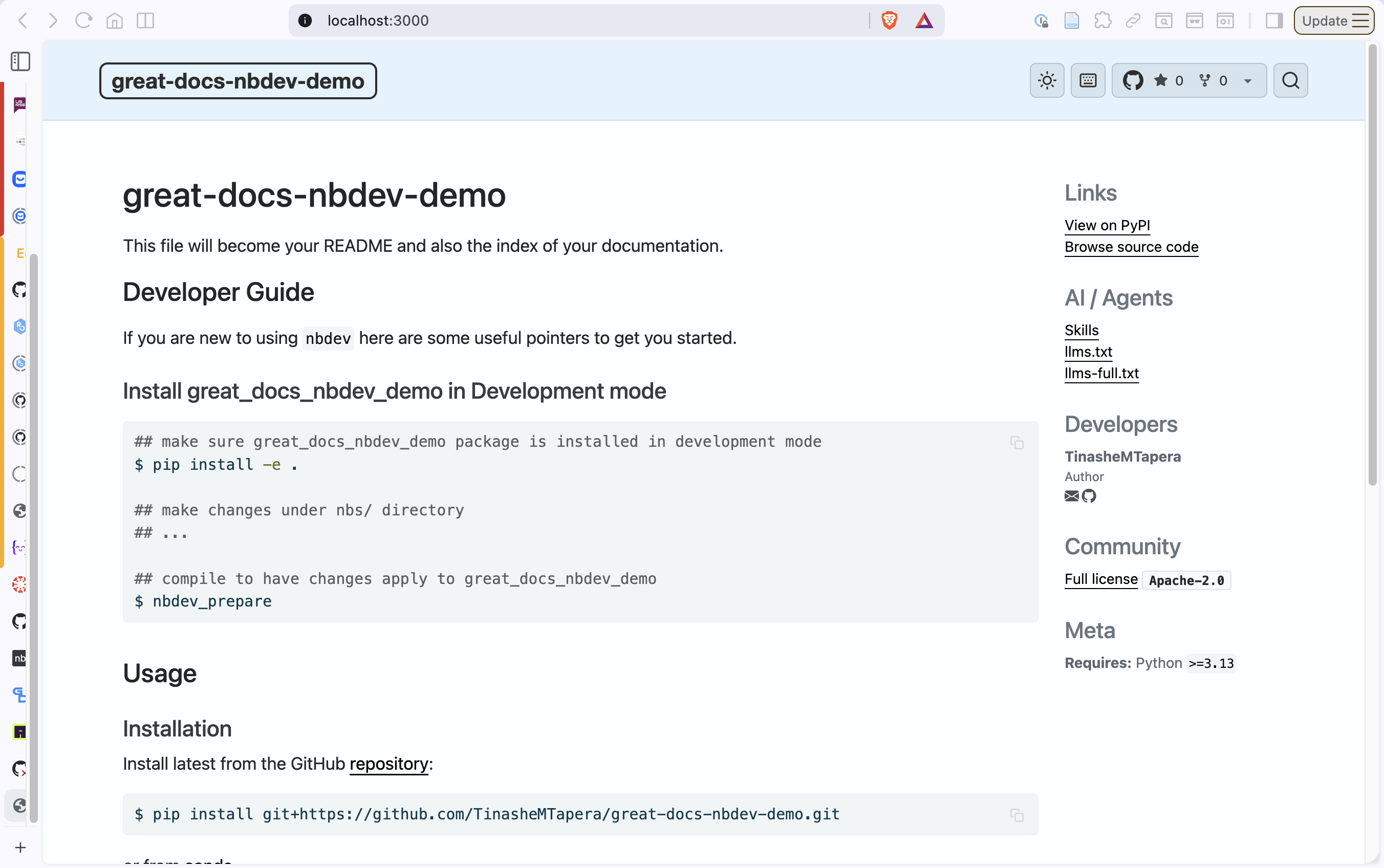Open TinasheMTapera's GitHub profile icon
The width and height of the screenshot is (1384, 868).
click(x=1089, y=496)
